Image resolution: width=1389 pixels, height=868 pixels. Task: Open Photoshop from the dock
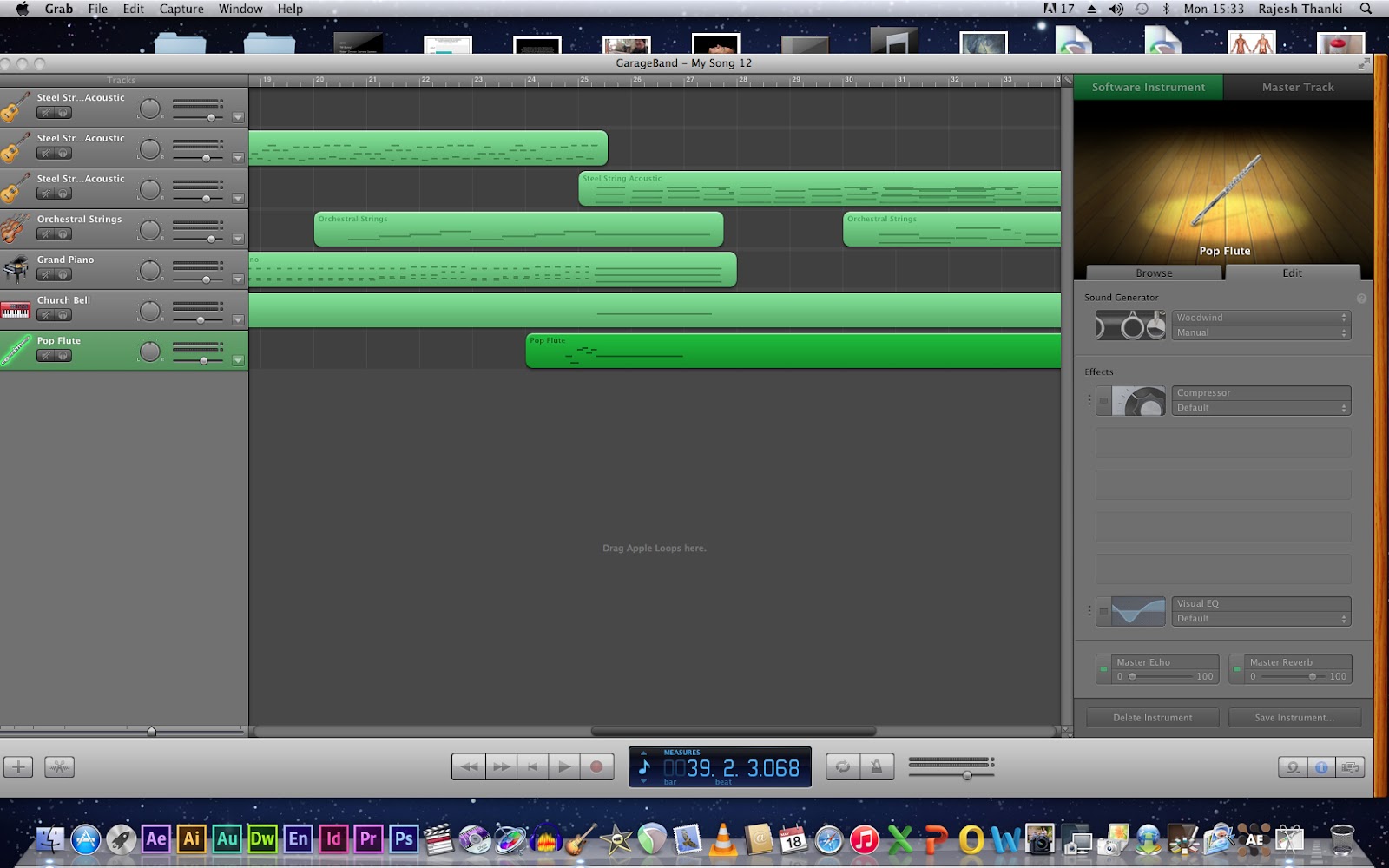[x=404, y=838]
